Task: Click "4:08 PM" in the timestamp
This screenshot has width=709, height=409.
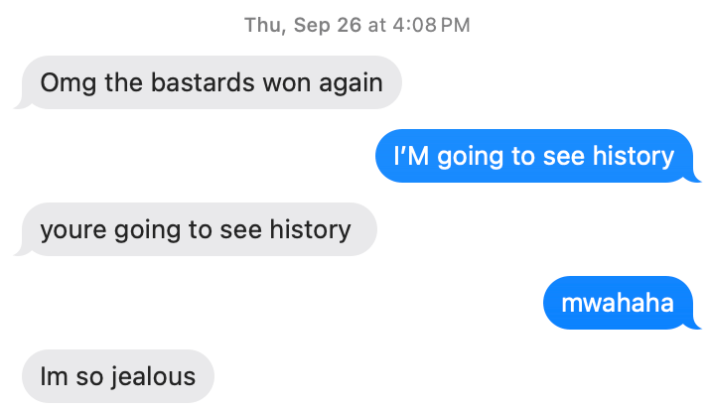Action: coord(431,25)
